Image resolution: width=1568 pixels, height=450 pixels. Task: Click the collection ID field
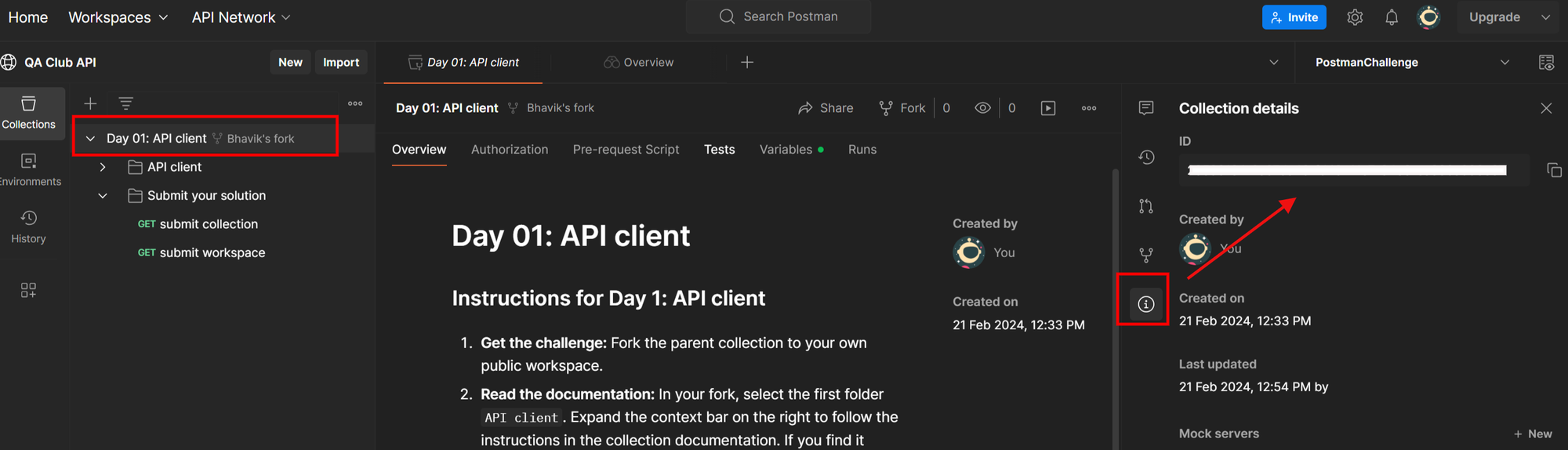point(1354,170)
